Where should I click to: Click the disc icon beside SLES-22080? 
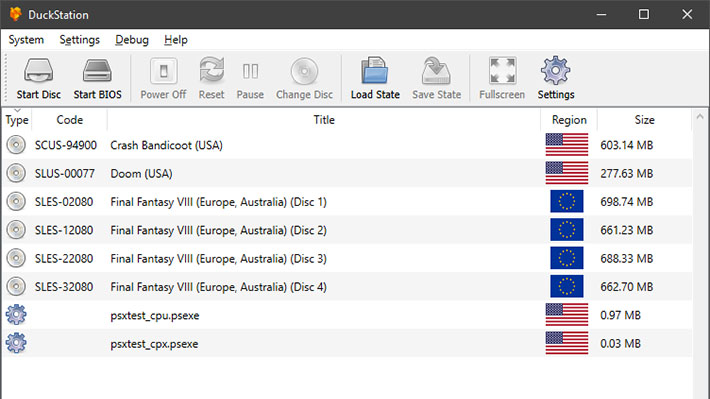point(16,259)
